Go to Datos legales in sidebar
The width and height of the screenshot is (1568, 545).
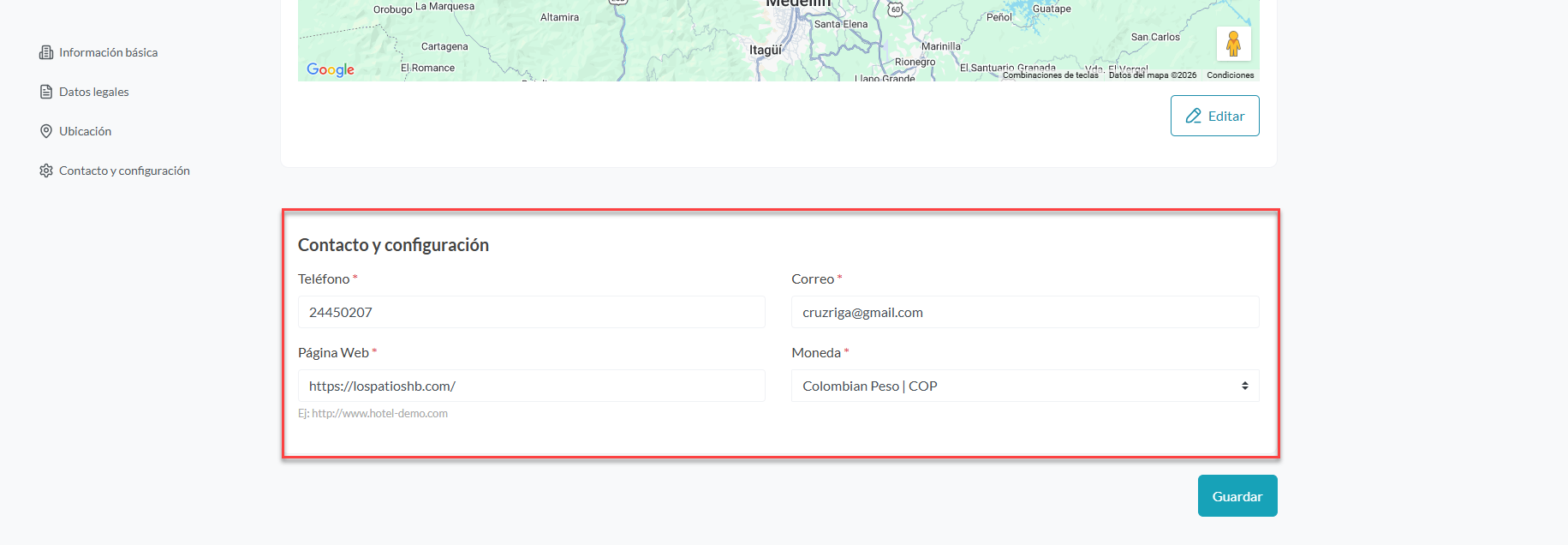pyautogui.click(x=94, y=93)
